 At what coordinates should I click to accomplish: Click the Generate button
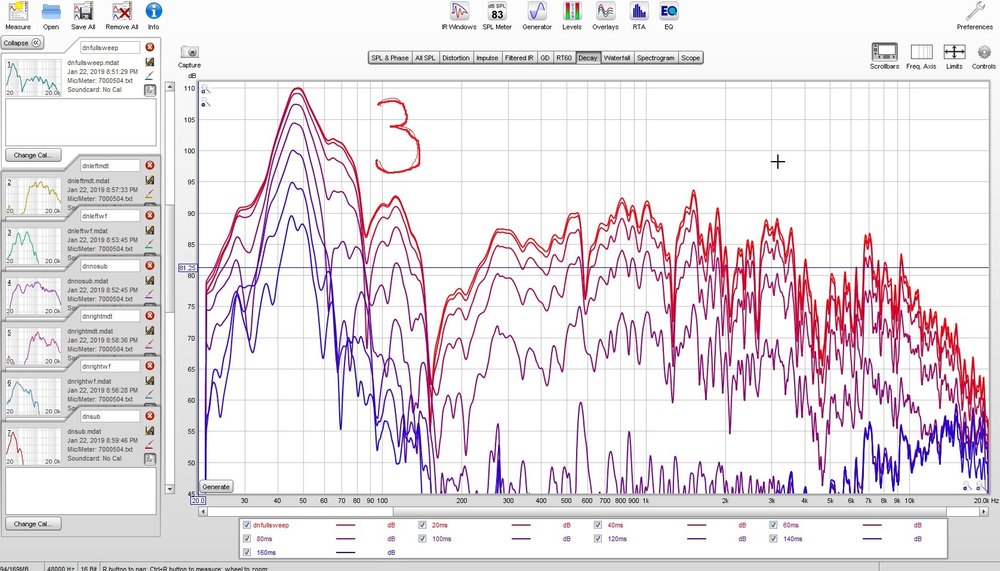coord(216,487)
